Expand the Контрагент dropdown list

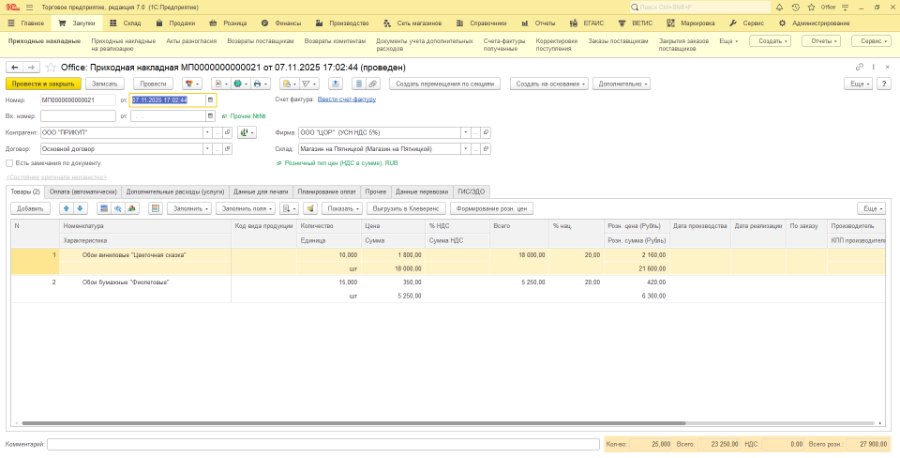(x=207, y=133)
